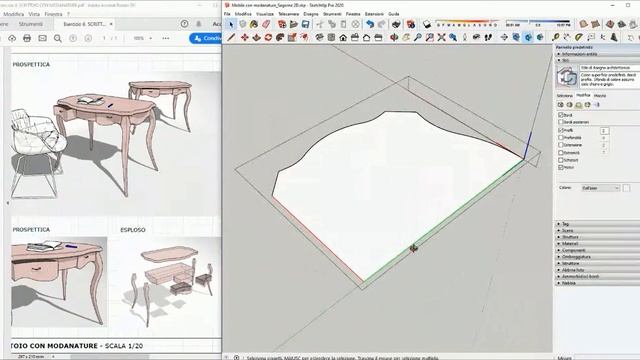Choose the Eraser tool in SketchUp toolbar
640x360 pixels.
(266, 24)
